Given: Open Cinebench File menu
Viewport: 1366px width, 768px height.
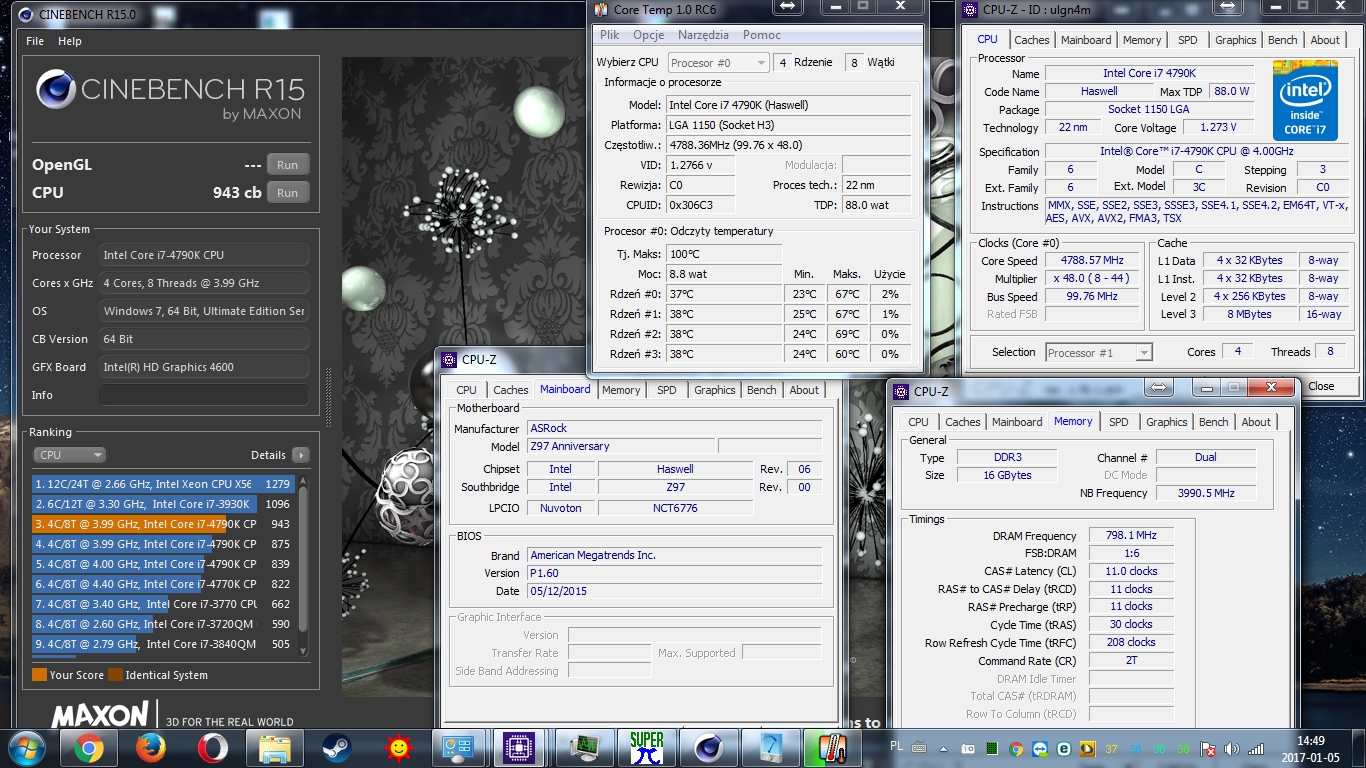Looking at the screenshot, I should pyautogui.click(x=35, y=41).
